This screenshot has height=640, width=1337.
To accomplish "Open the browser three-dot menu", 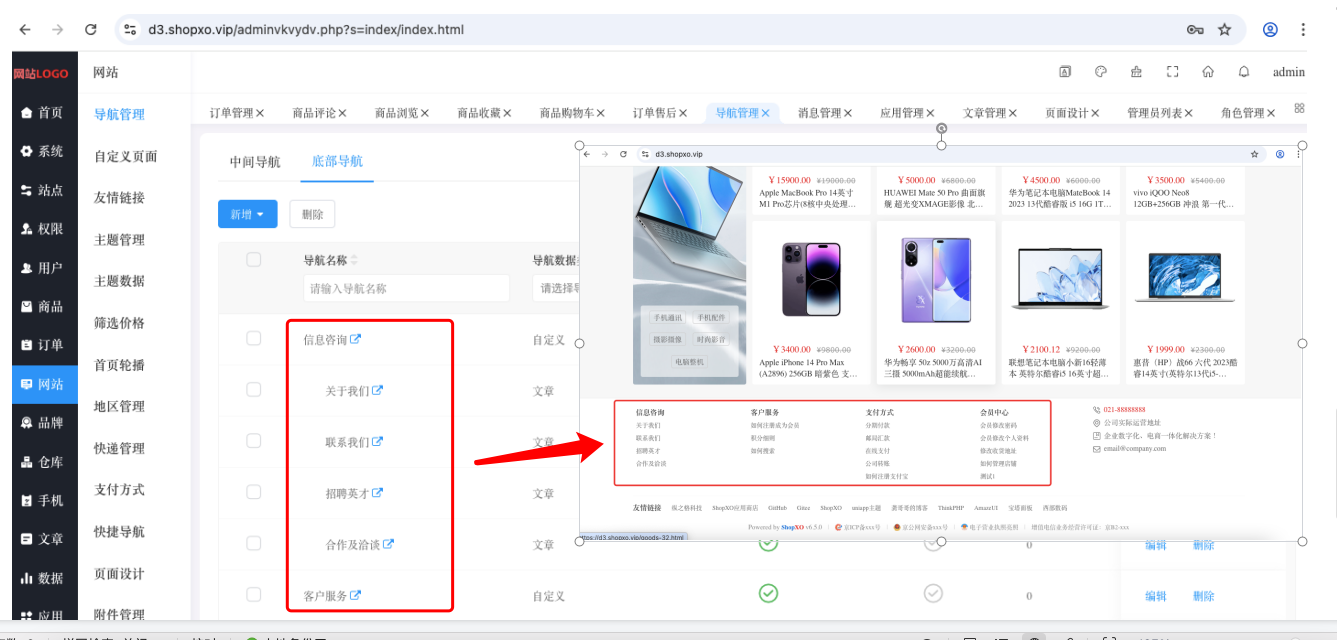I will coord(1304,30).
